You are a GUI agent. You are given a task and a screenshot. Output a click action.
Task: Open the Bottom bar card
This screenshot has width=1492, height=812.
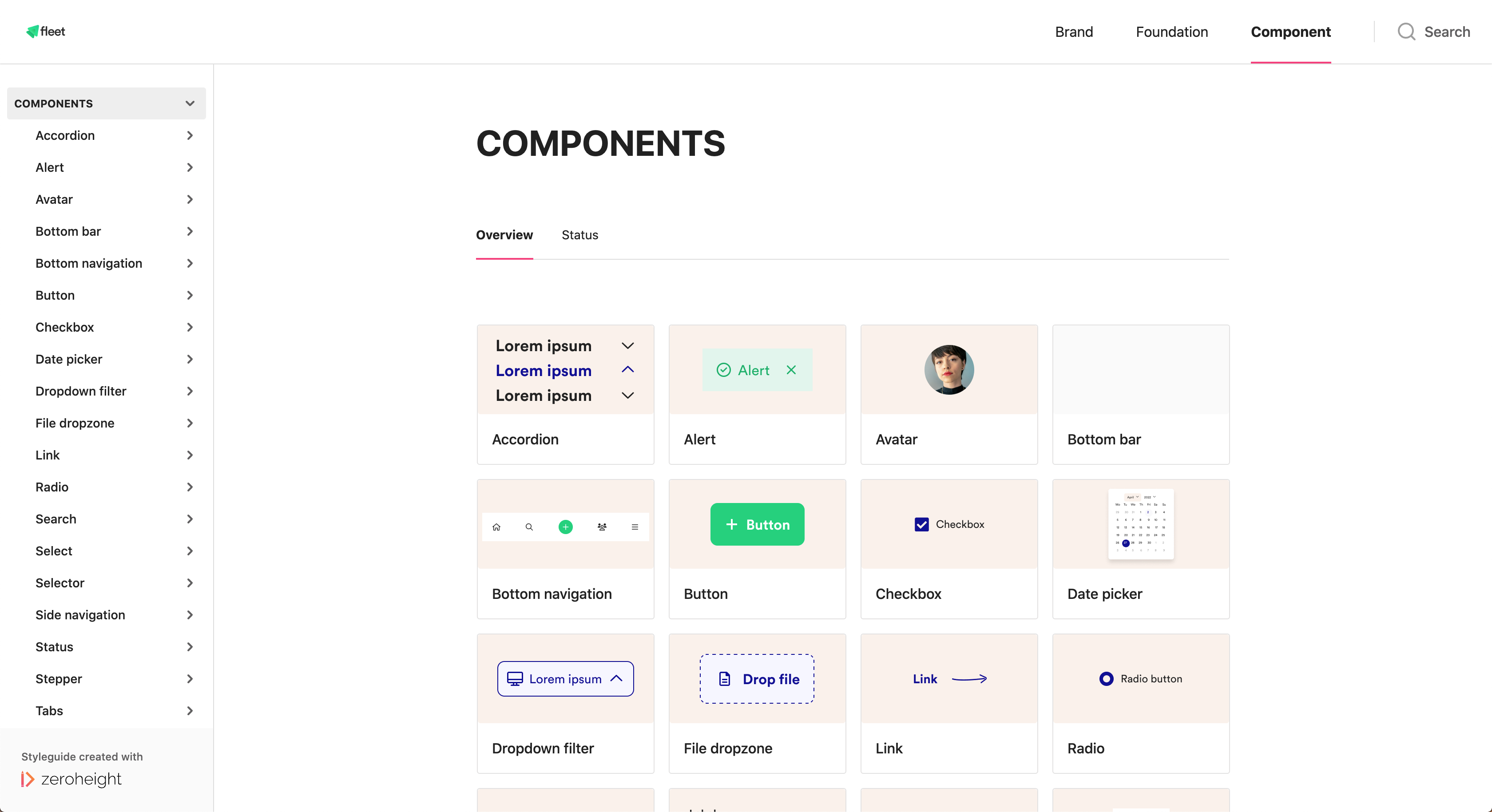click(1140, 394)
